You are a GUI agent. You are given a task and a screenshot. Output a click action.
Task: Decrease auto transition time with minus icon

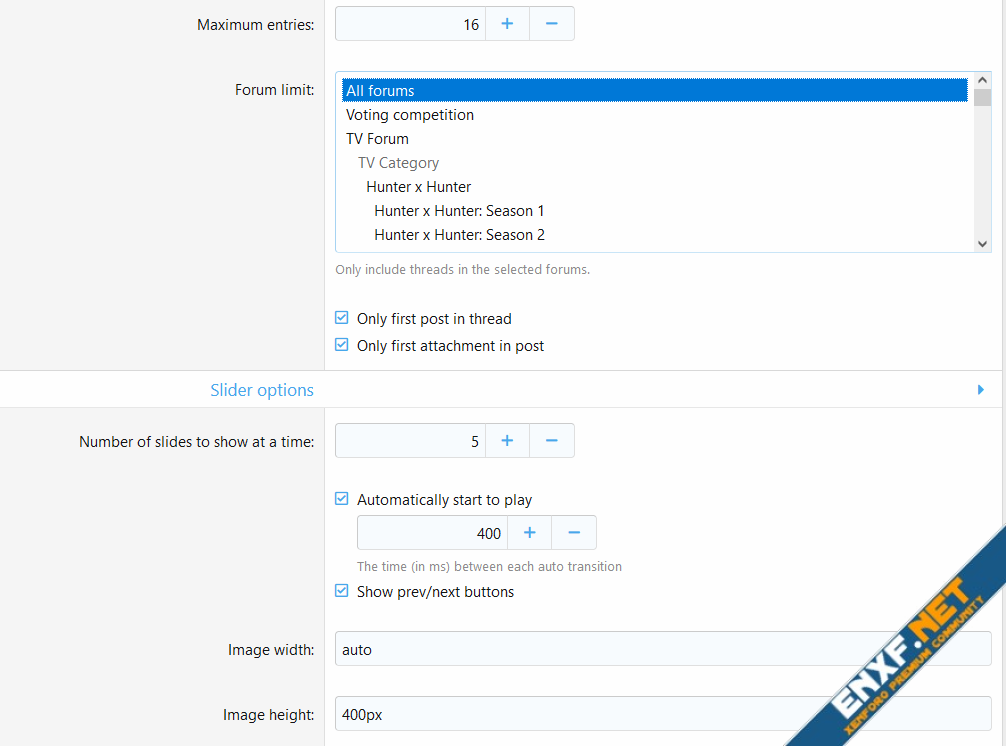point(574,533)
